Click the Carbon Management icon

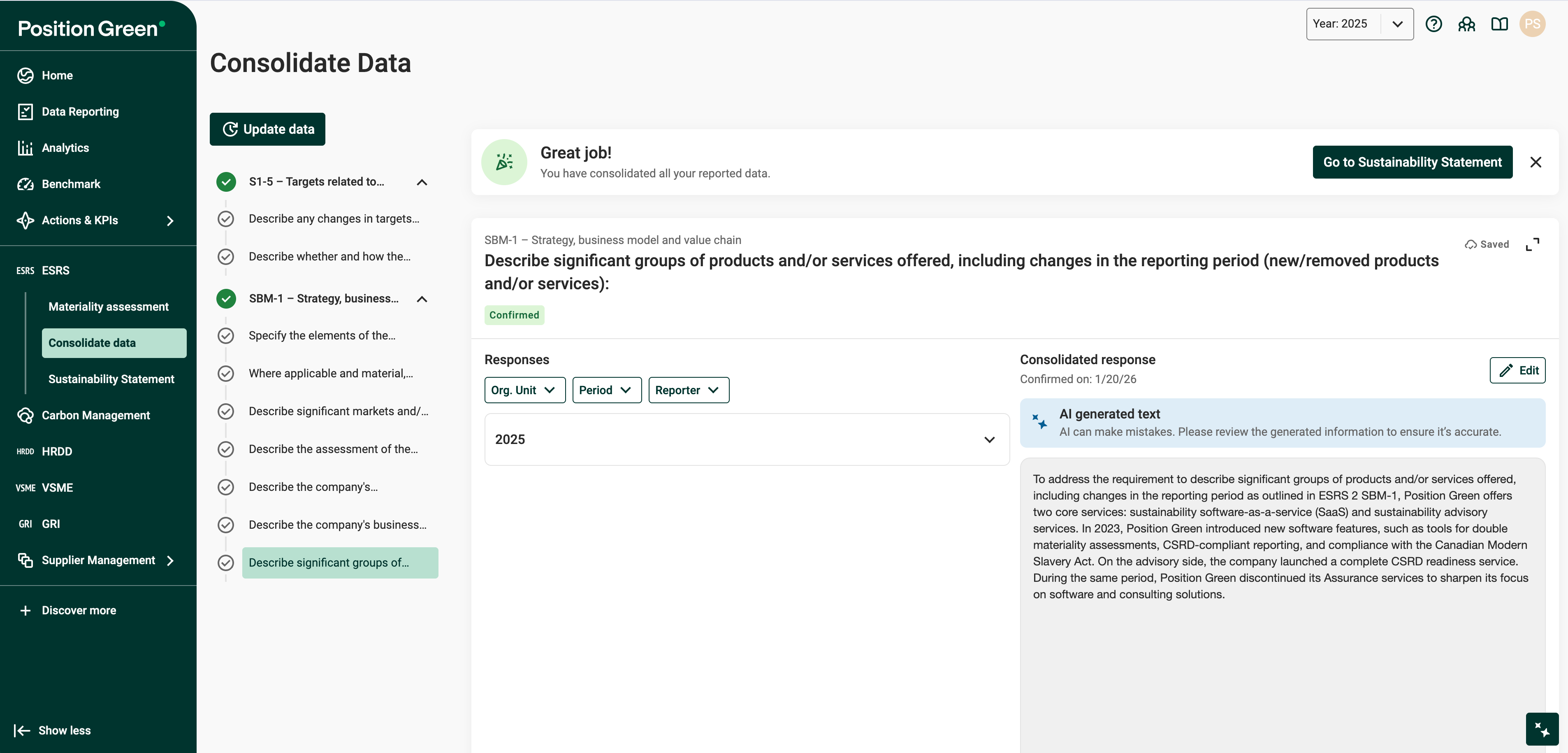point(25,415)
